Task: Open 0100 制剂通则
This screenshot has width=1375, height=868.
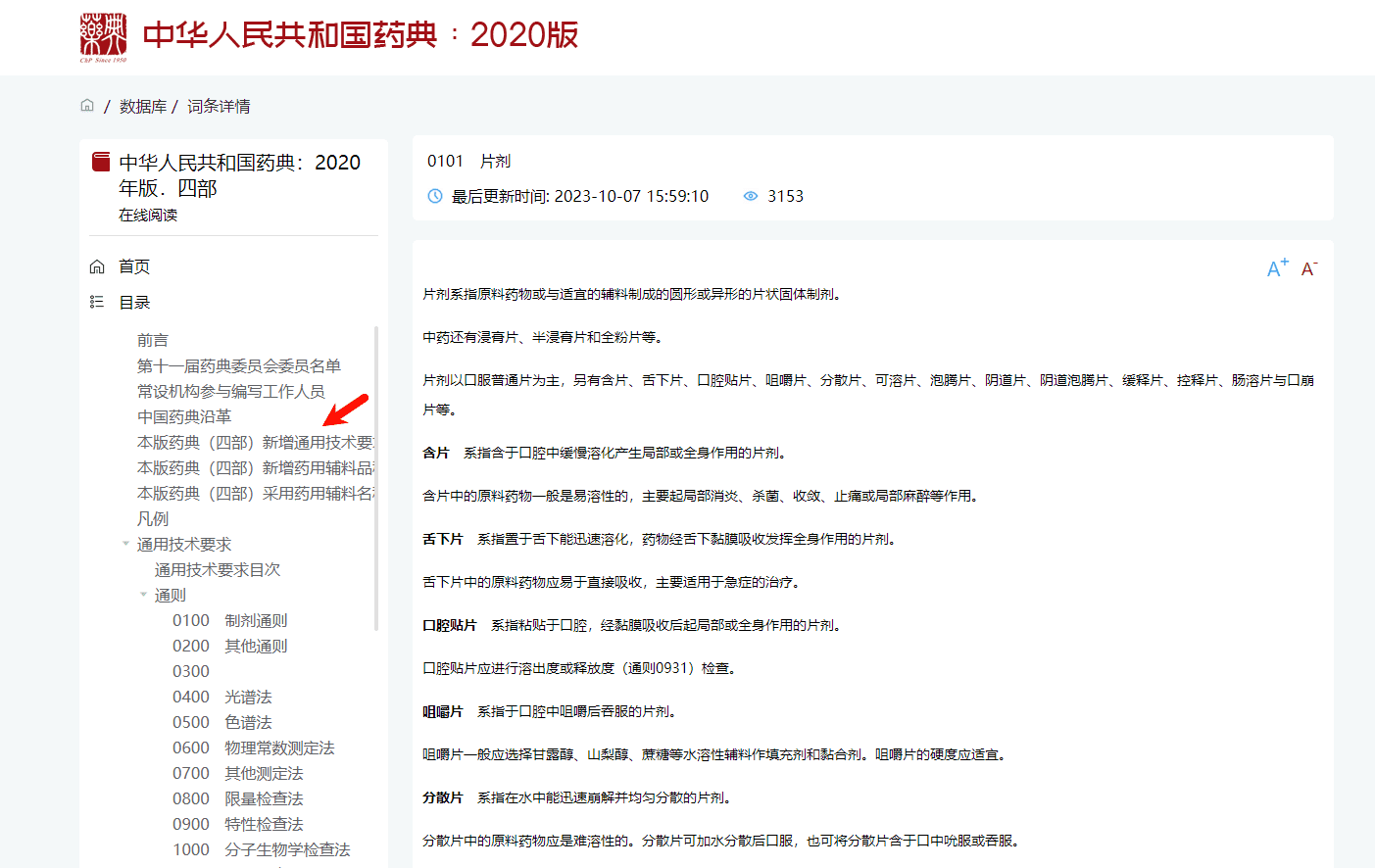Action: (230, 620)
